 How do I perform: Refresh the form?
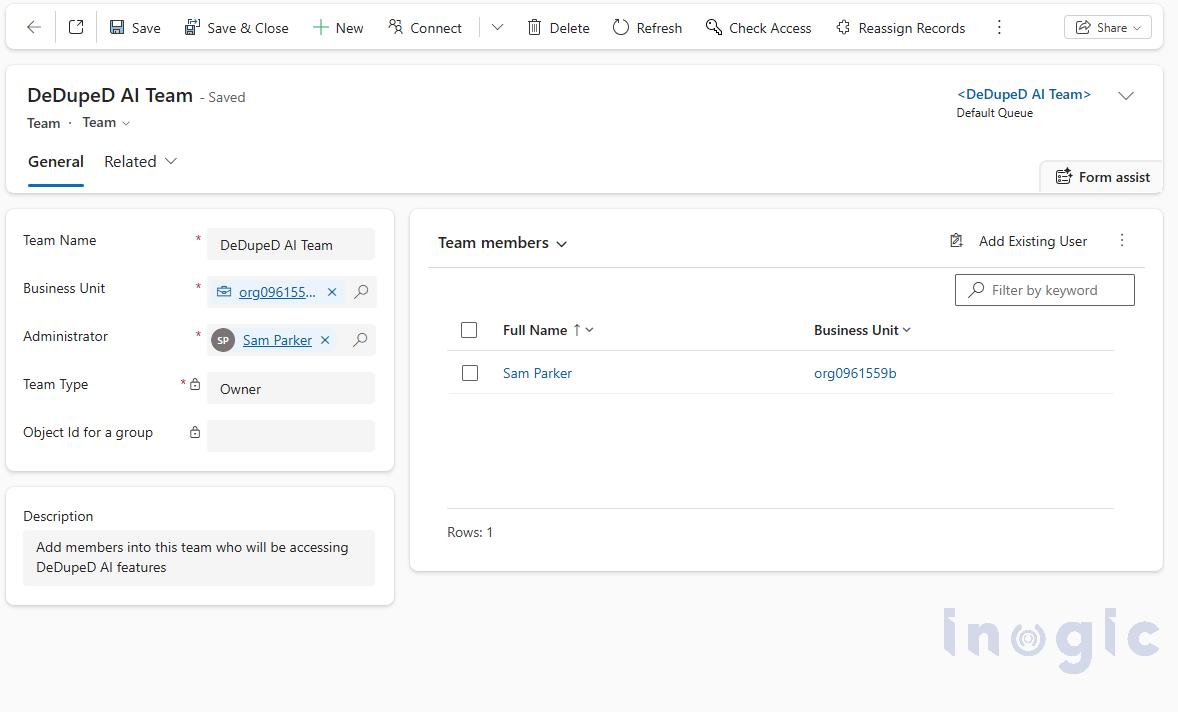[647, 28]
